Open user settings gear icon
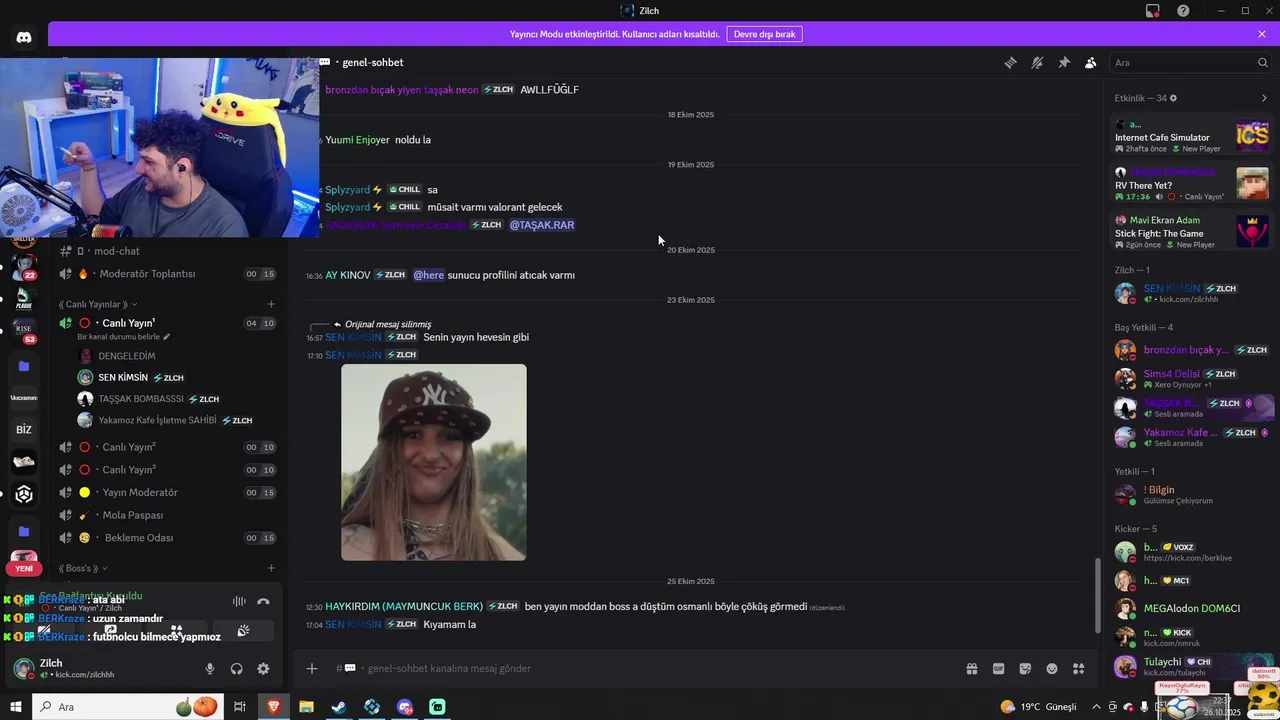The height and width of the screenshot is (720, 1280). (x=263, y=669)
